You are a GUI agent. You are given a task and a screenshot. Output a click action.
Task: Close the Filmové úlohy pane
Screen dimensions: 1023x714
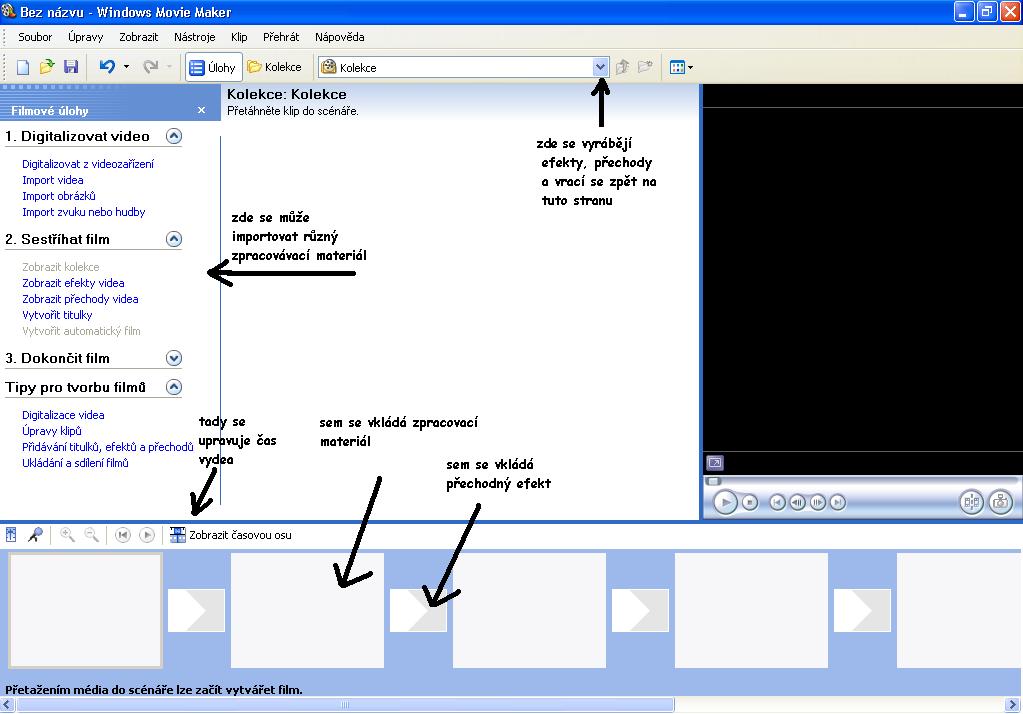[202, 110]
